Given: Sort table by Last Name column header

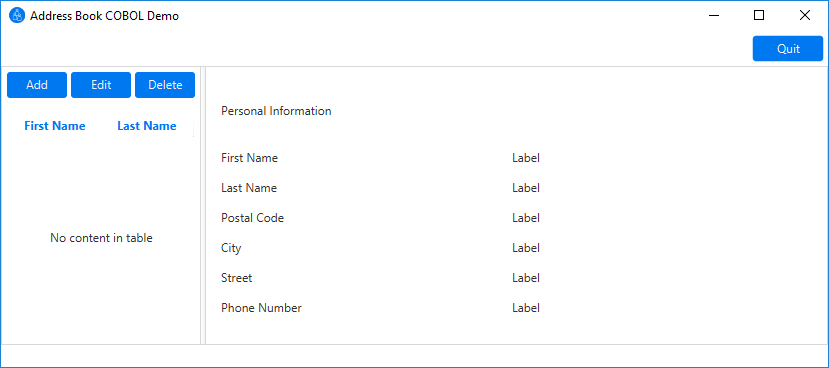Looking at the screenshot, I should [147, 126].
